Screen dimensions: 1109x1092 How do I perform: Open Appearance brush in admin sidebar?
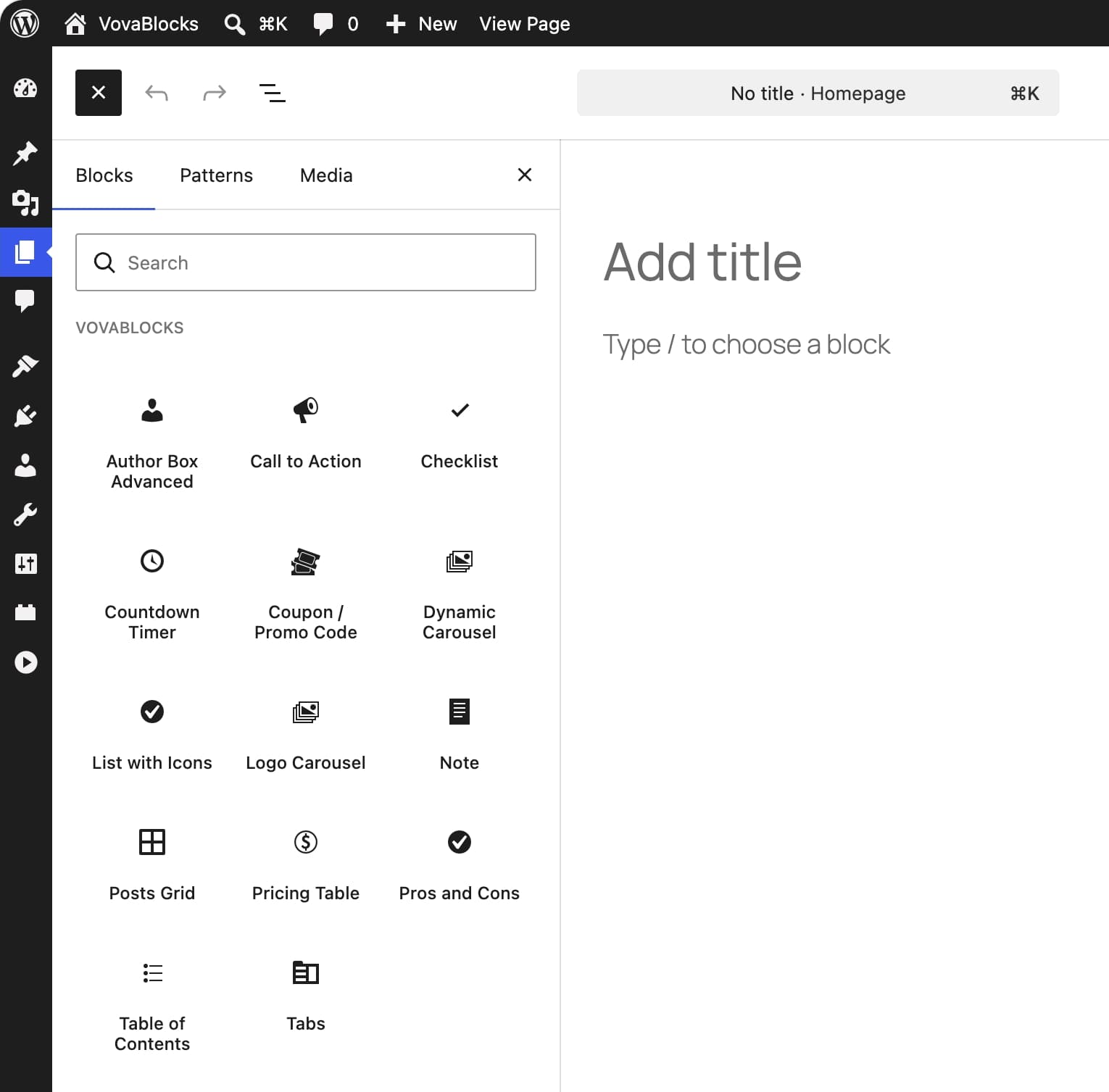[25, 367]
